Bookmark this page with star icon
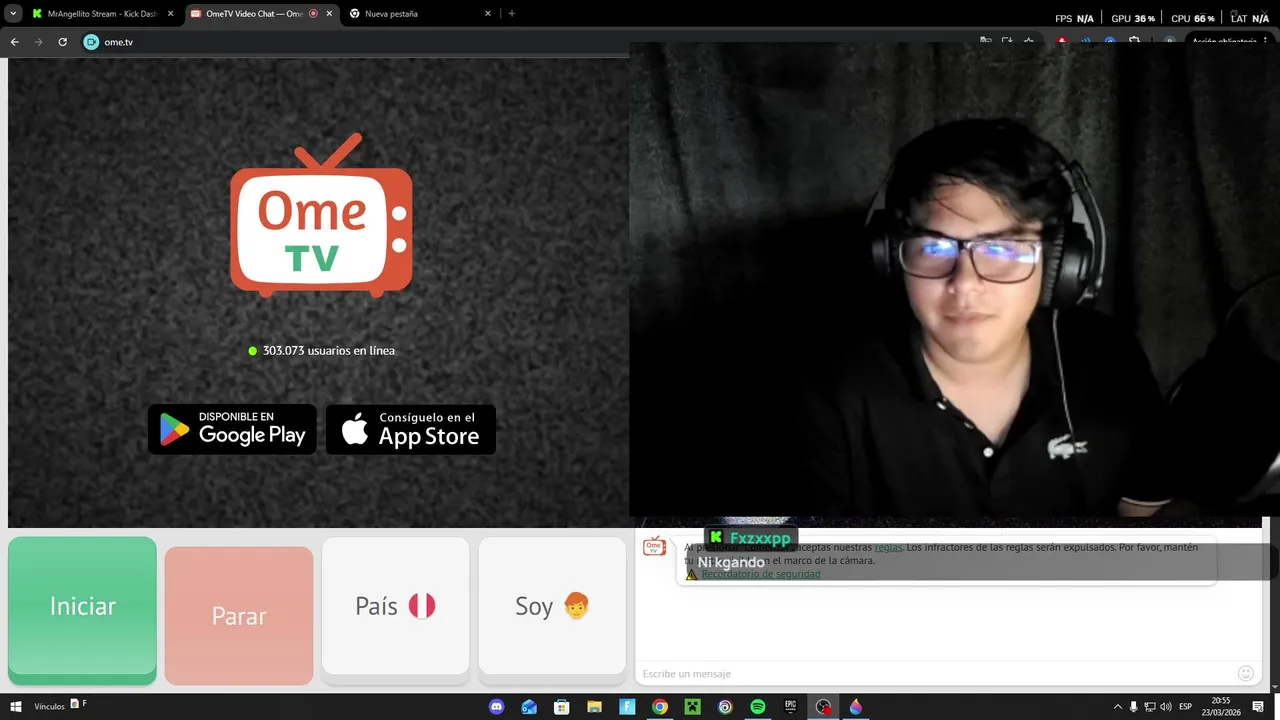The width and height of the screenshot is (1280, 720). tap(1028, 42)
